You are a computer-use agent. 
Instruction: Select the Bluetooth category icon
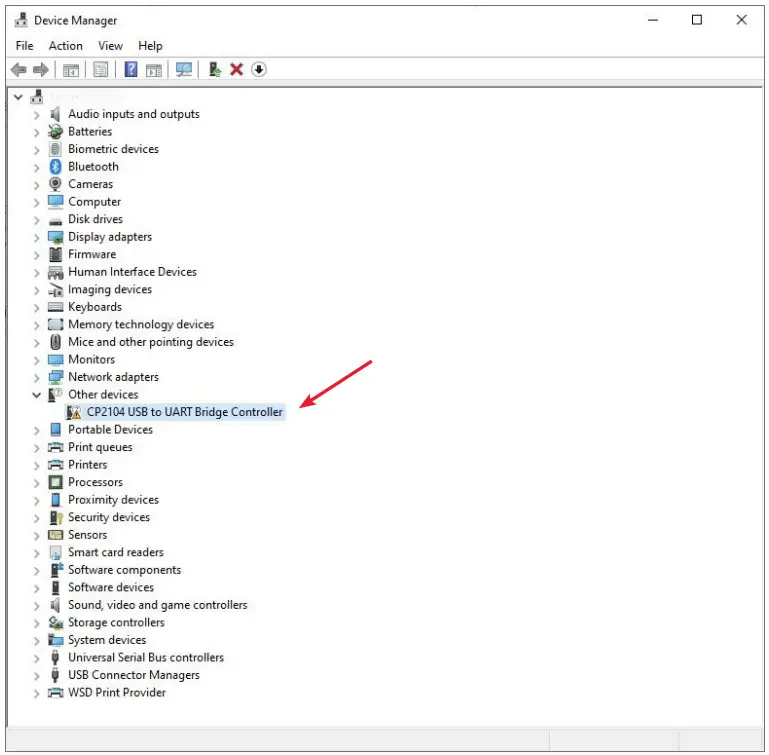point(55,167)
